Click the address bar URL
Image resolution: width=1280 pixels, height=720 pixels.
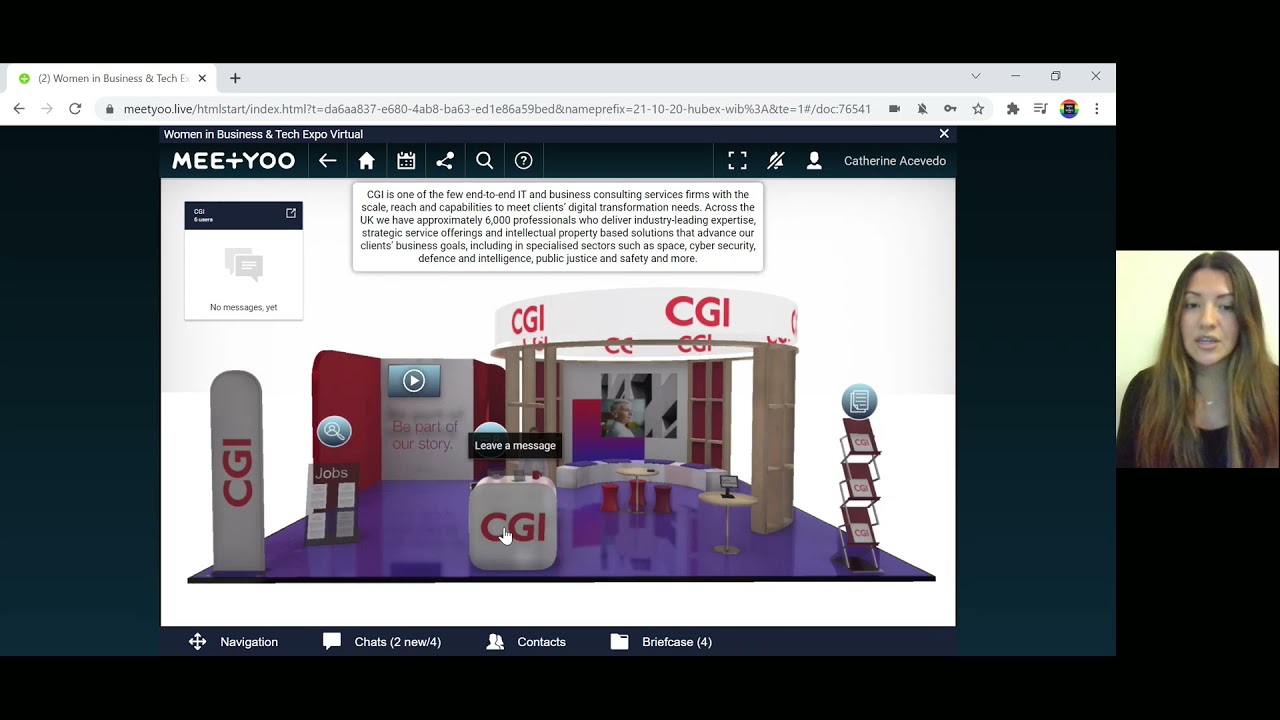point(497,109)
